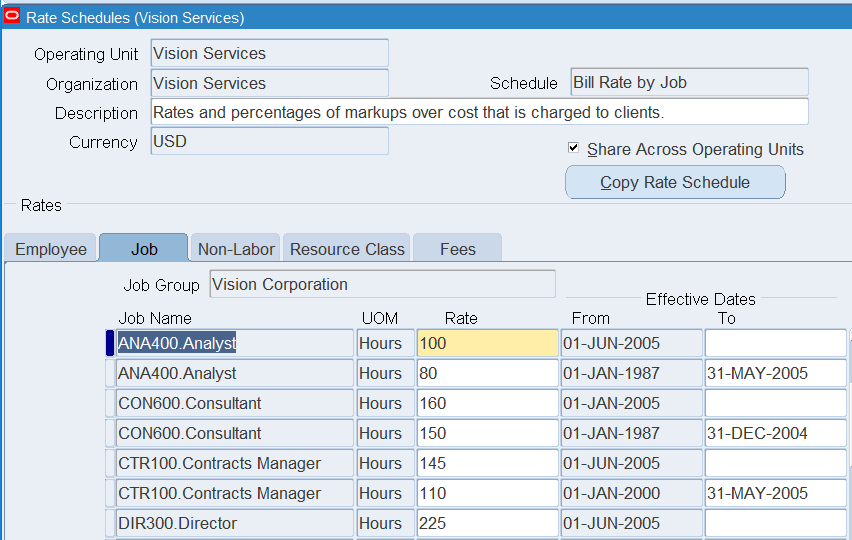The width and height of the screenshot is (852, 540).
Task: Select the Job tab
Action: tap(144, 248)
